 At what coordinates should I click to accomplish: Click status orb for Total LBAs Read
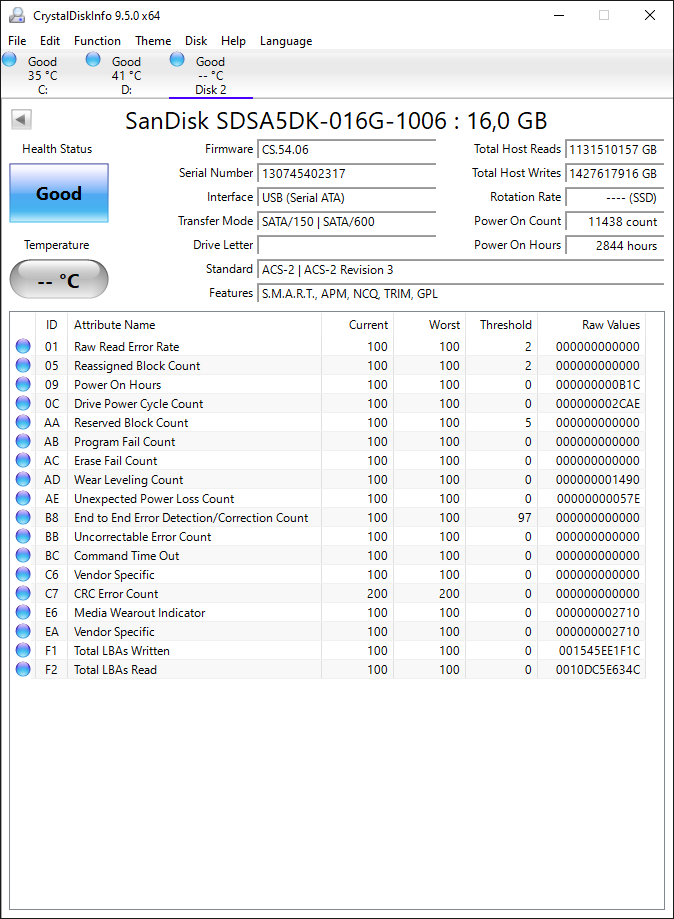[23, 669]
